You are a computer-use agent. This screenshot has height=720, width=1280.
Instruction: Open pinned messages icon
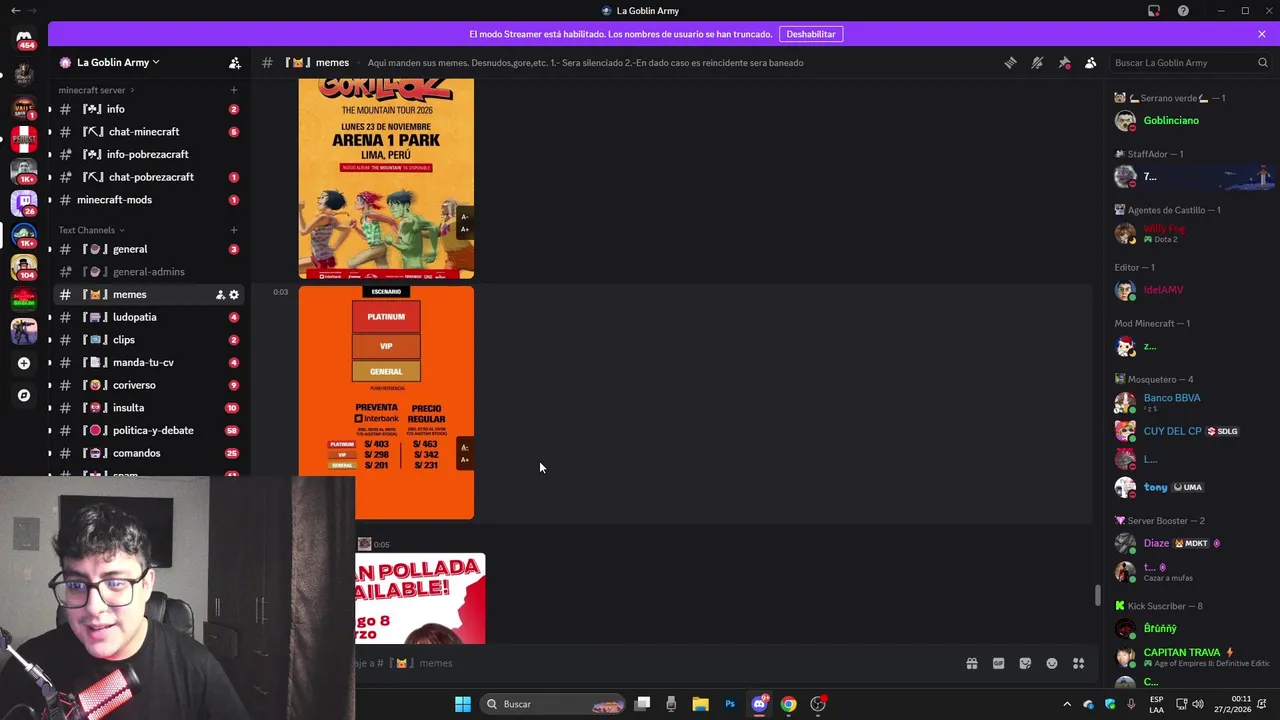[x=1064, y=62]
